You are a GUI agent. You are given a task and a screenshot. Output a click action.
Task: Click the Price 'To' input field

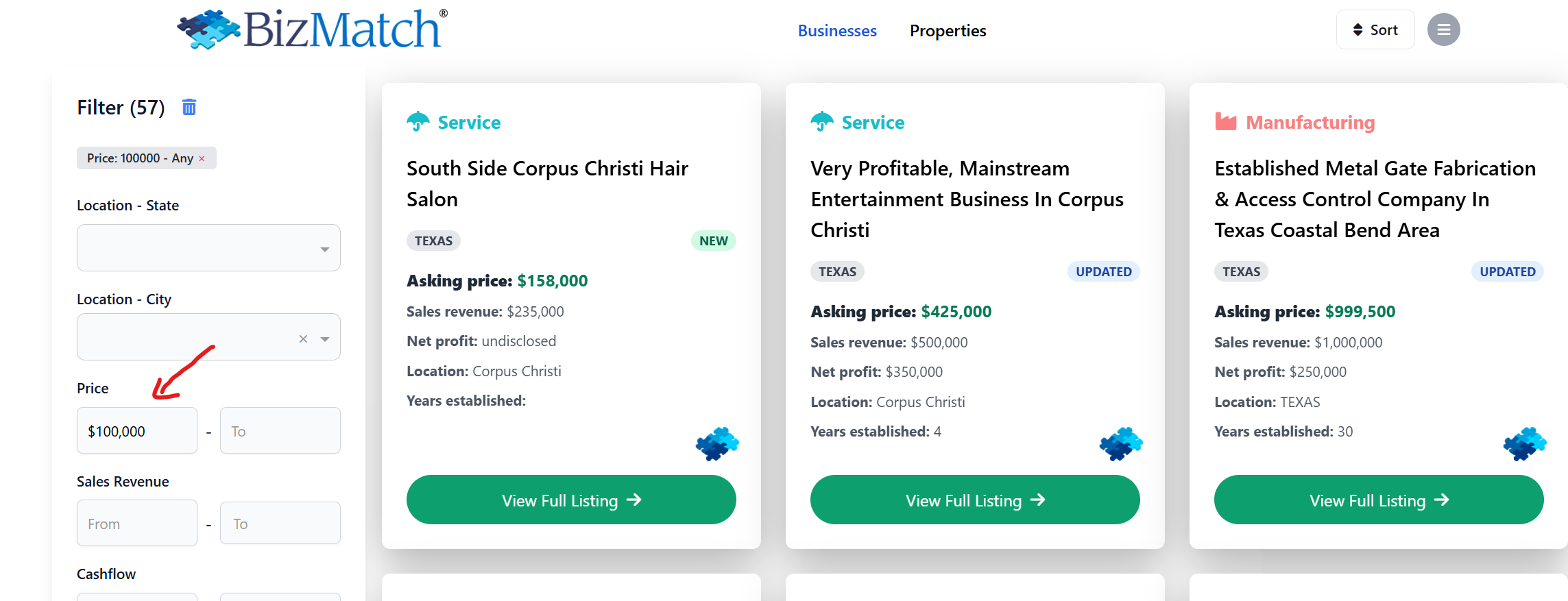click(280, 431)
